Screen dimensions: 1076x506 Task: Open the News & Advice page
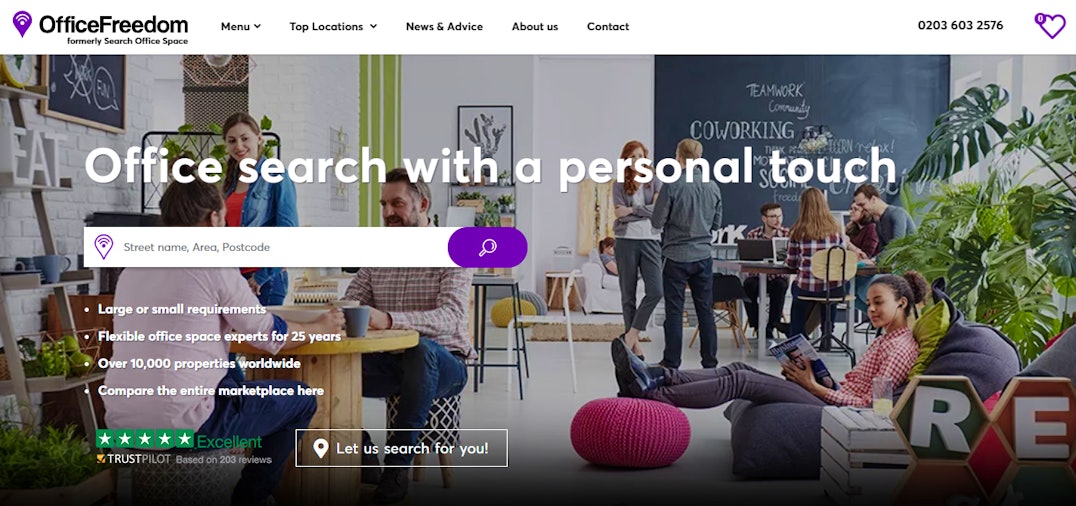point(444,27)
